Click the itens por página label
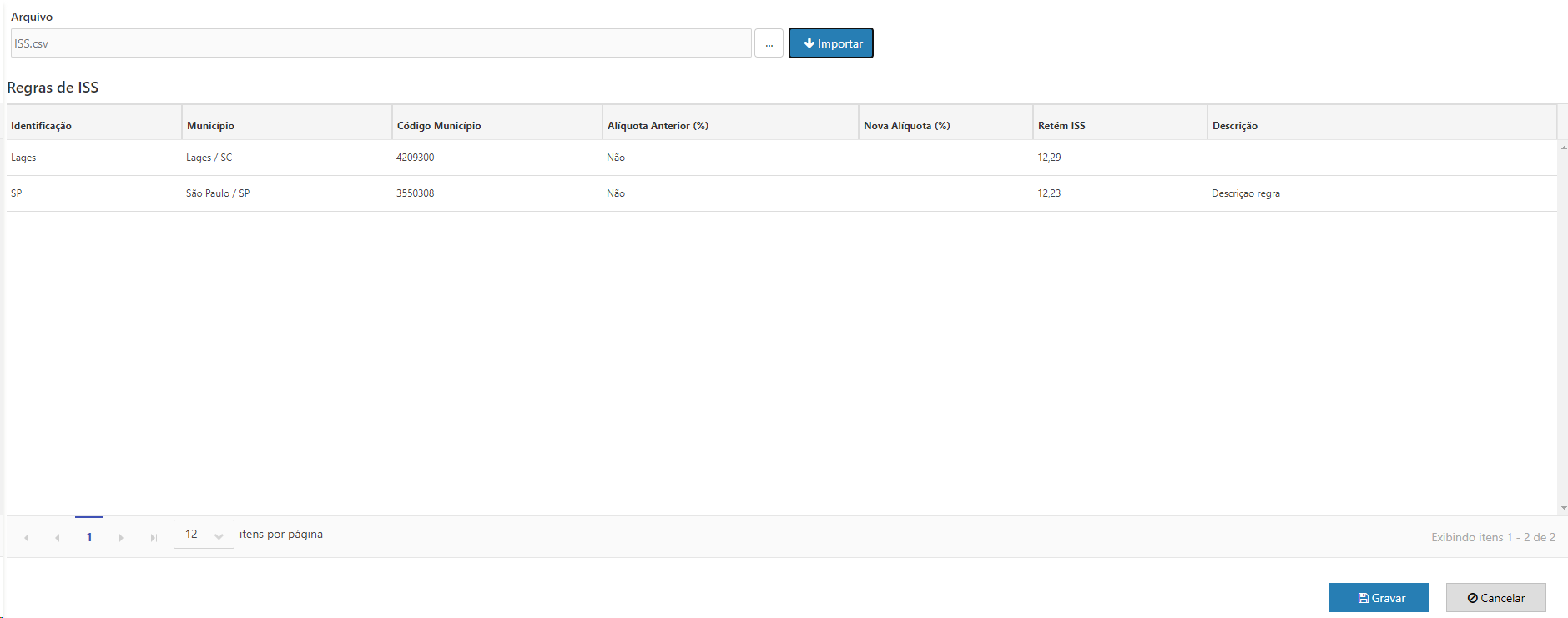The width and height of the screenshot is (1568, 618). coord(281,535)
